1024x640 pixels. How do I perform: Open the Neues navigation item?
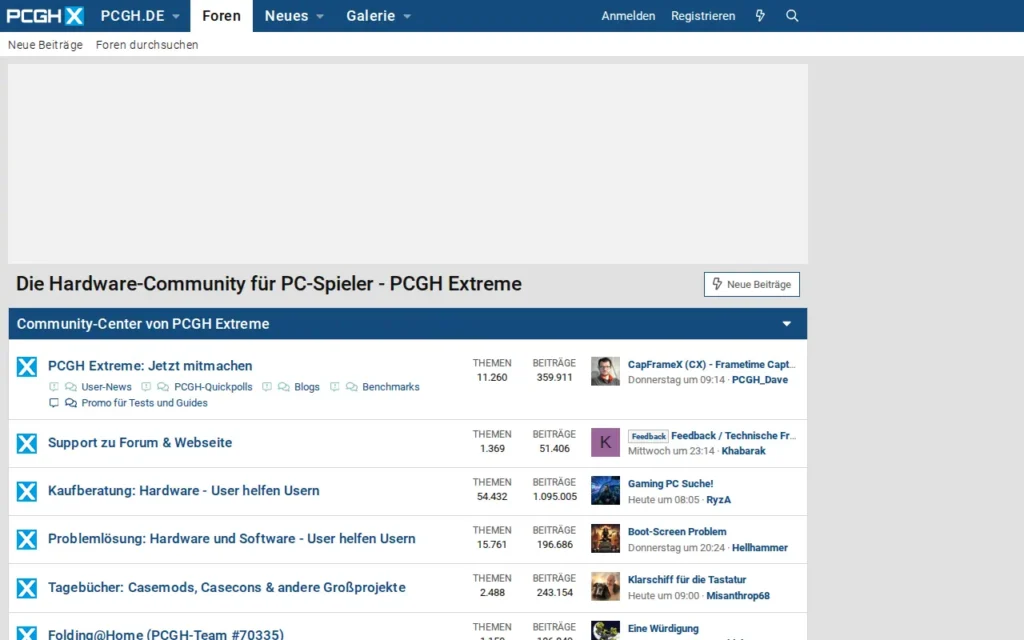(x=286, y=16)
